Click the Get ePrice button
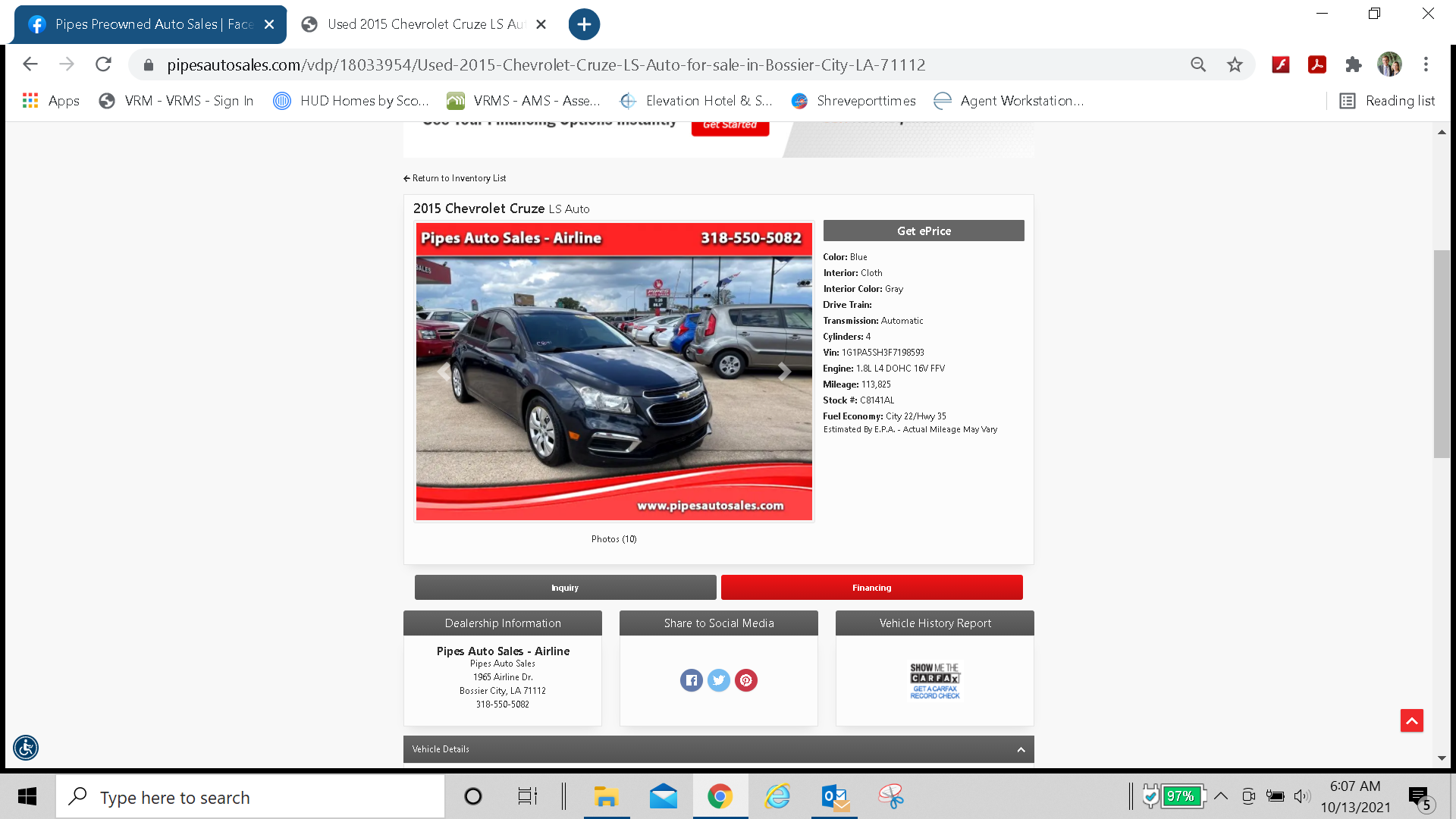1456x819 pixels. point(924,231)
